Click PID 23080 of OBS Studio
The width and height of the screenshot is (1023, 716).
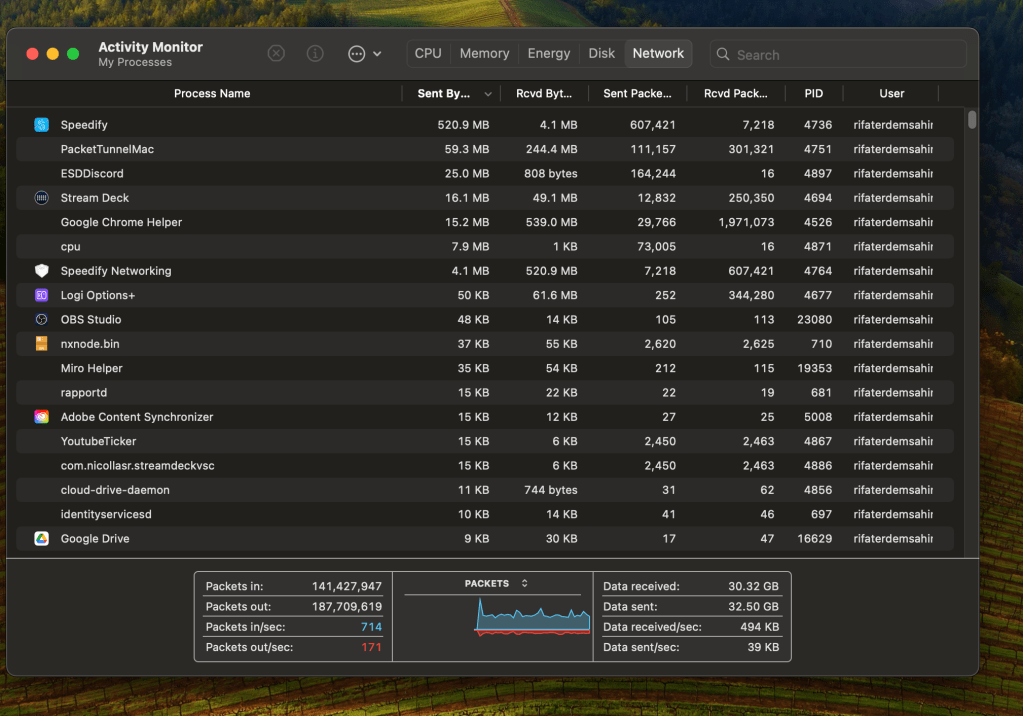point(814,319)
